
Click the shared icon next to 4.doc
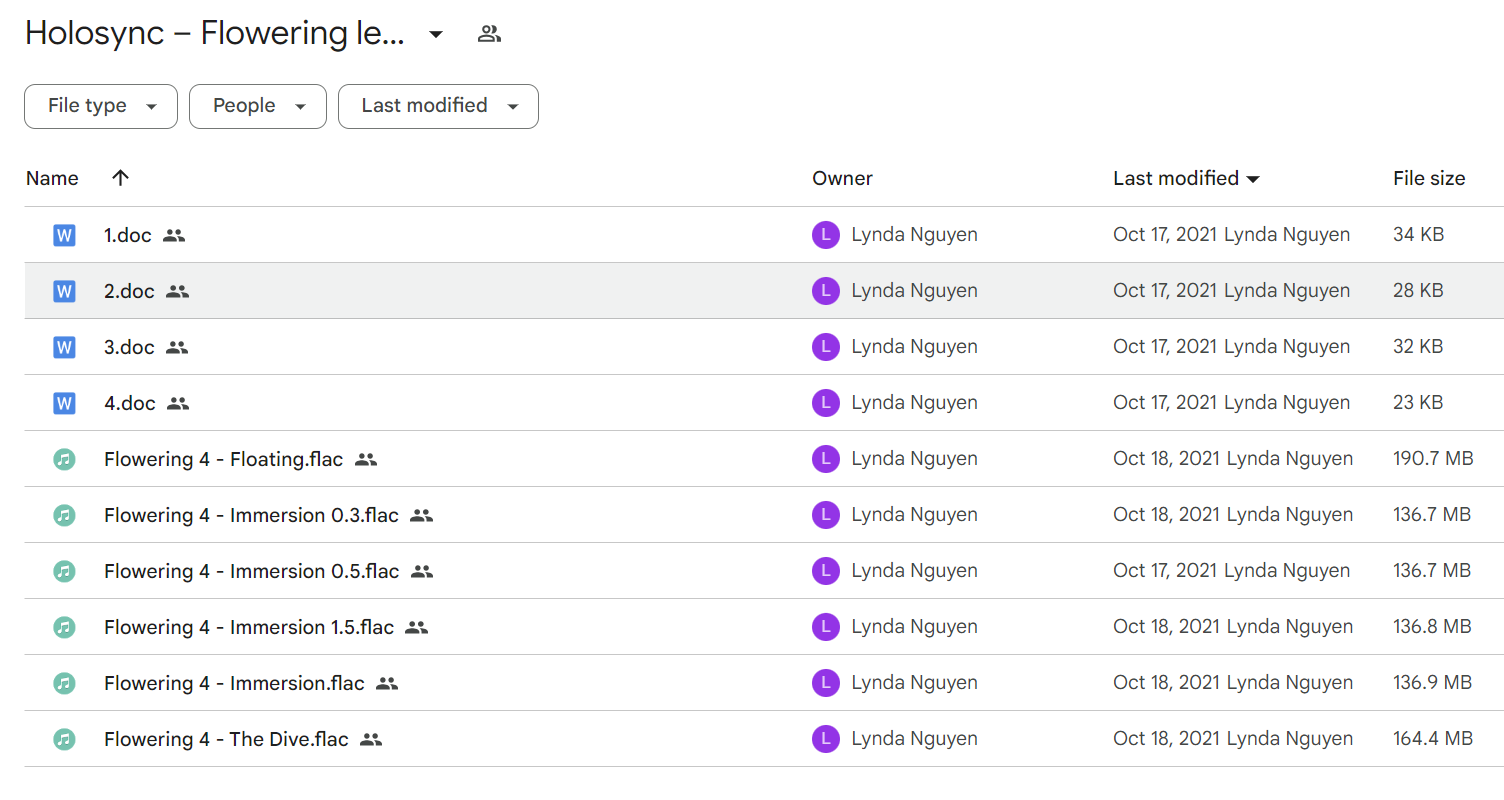pos(178,404)
